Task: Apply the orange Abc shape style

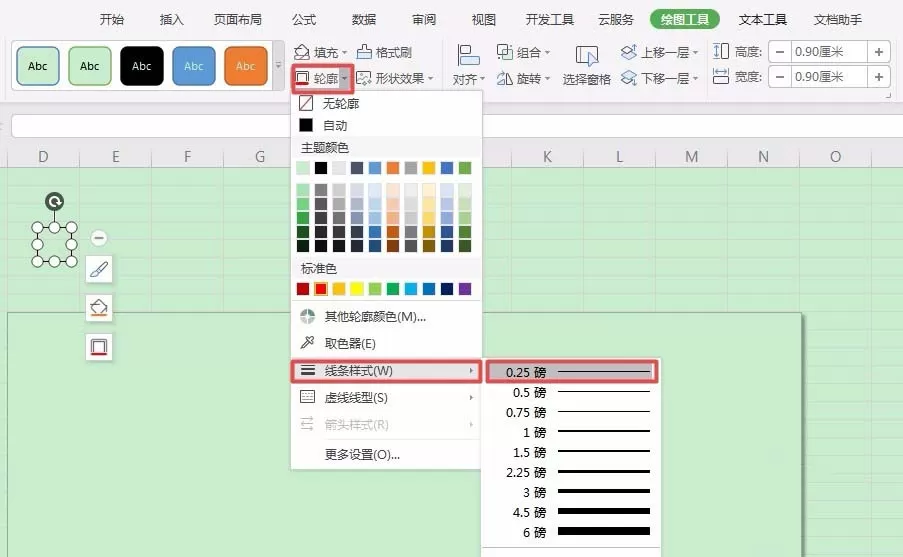Action: [x=245, y=66]
